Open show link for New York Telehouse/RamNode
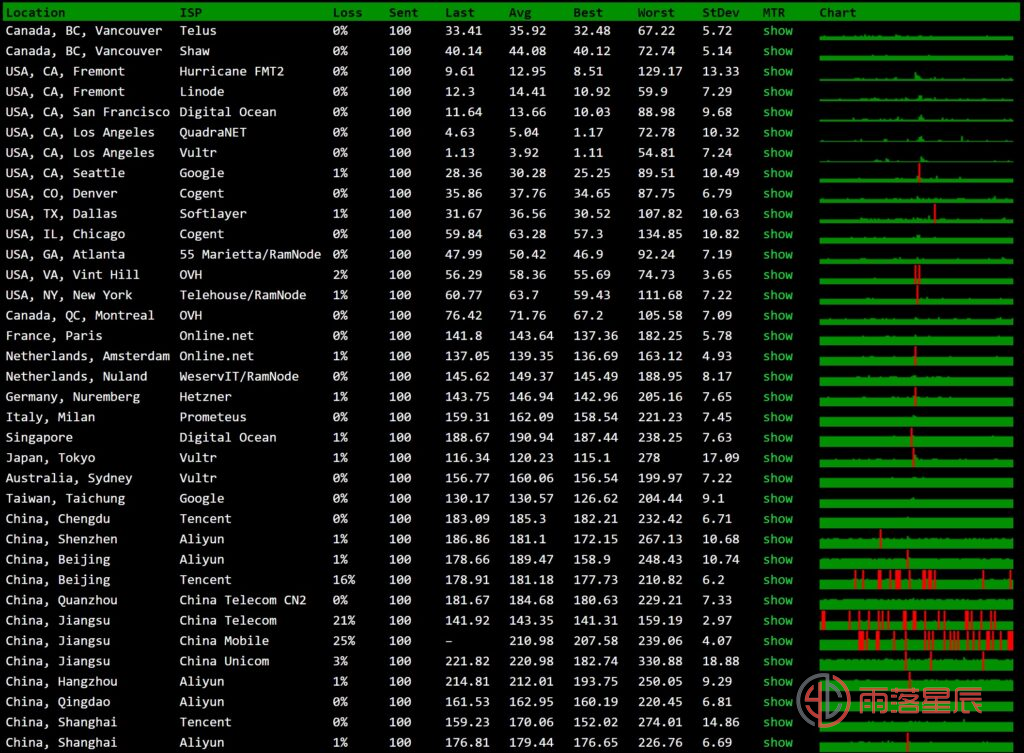The height and width of the screenshot is (753, 1024). point(778,295)
